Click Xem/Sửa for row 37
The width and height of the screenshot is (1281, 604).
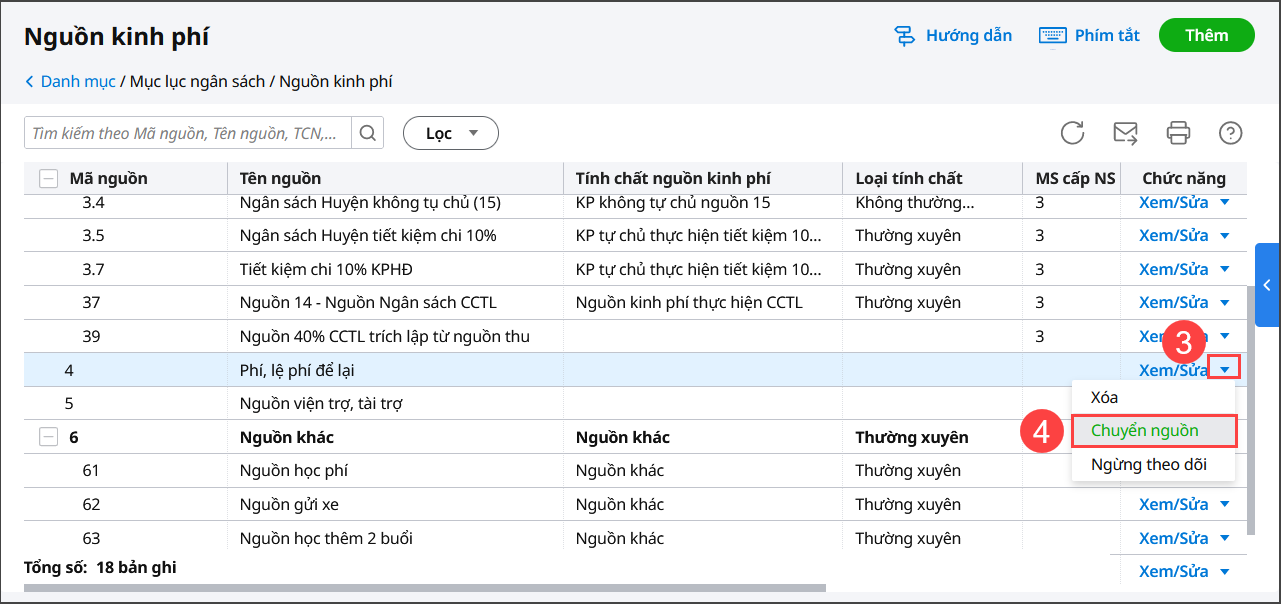[1173, 303]
